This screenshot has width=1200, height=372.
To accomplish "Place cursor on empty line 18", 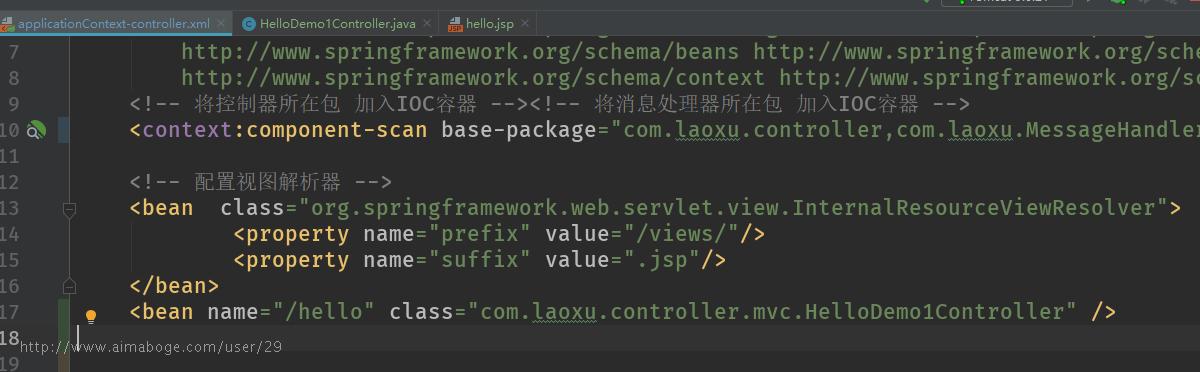I will [x=600, y=338].
